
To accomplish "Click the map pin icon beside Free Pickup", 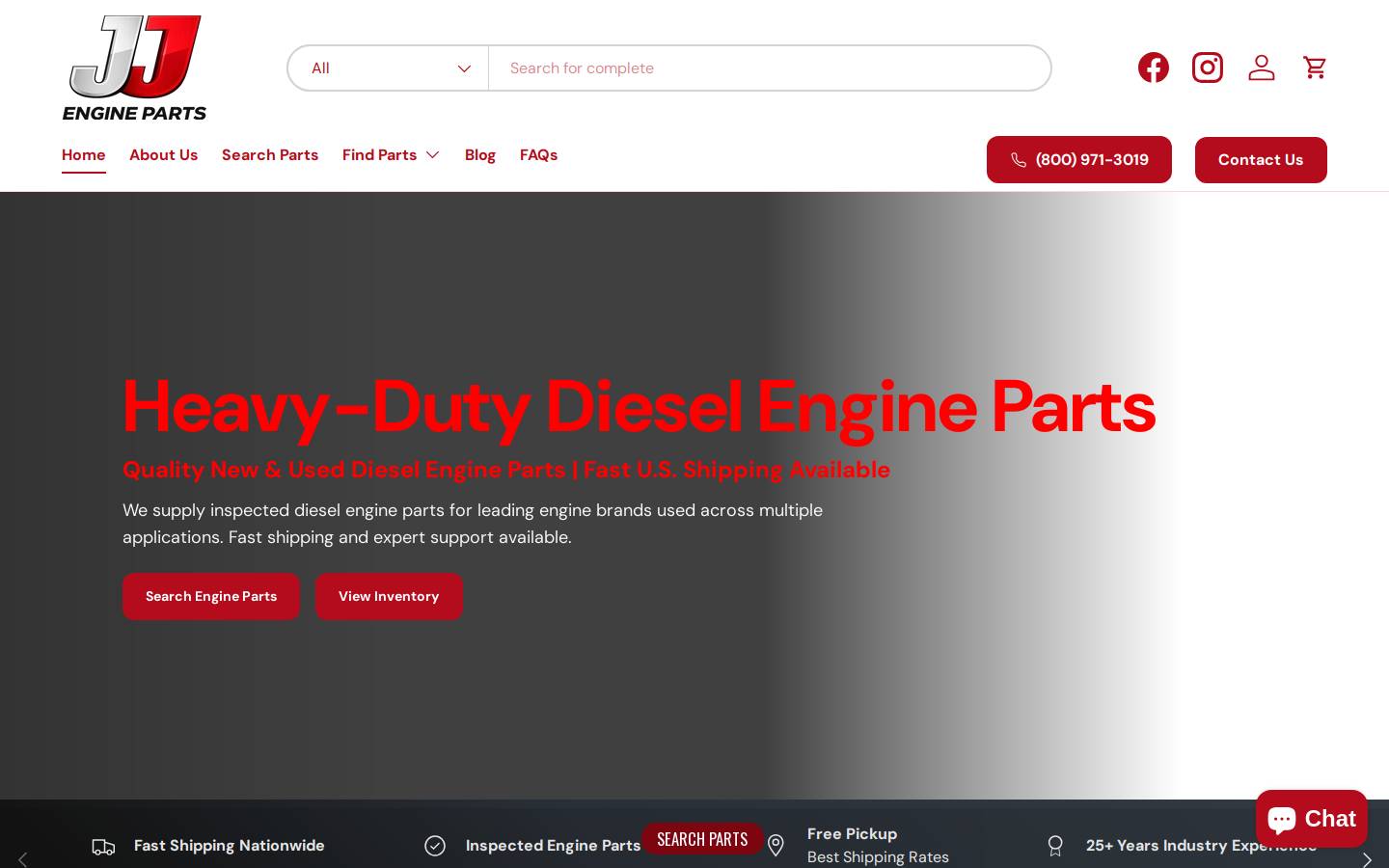I will click(x=776, y=846).
